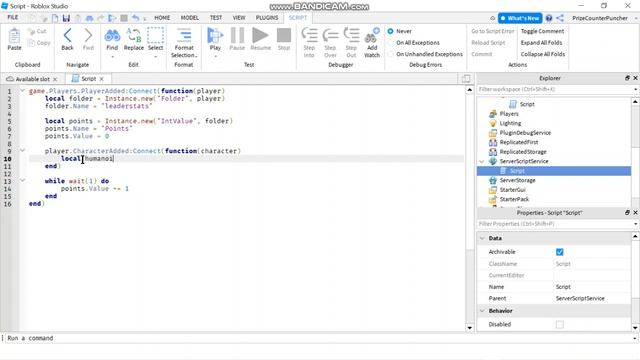Switch to the PLUGINS ribbon tab
Viewport: 640px width, 360px height.
267,18
